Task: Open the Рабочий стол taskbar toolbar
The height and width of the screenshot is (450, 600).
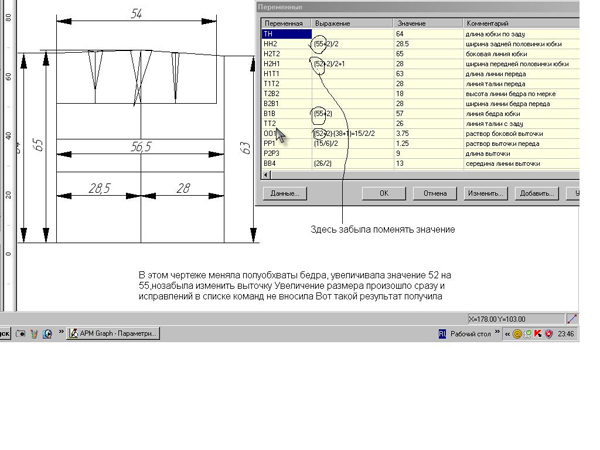Action: tap(470, 334)
